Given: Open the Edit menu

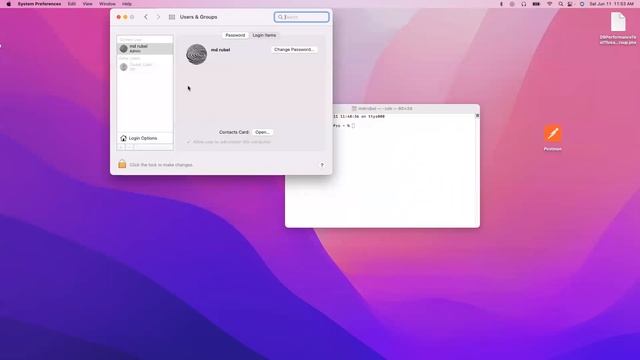Looking at the screenshot, I should (x=72, y=4).
